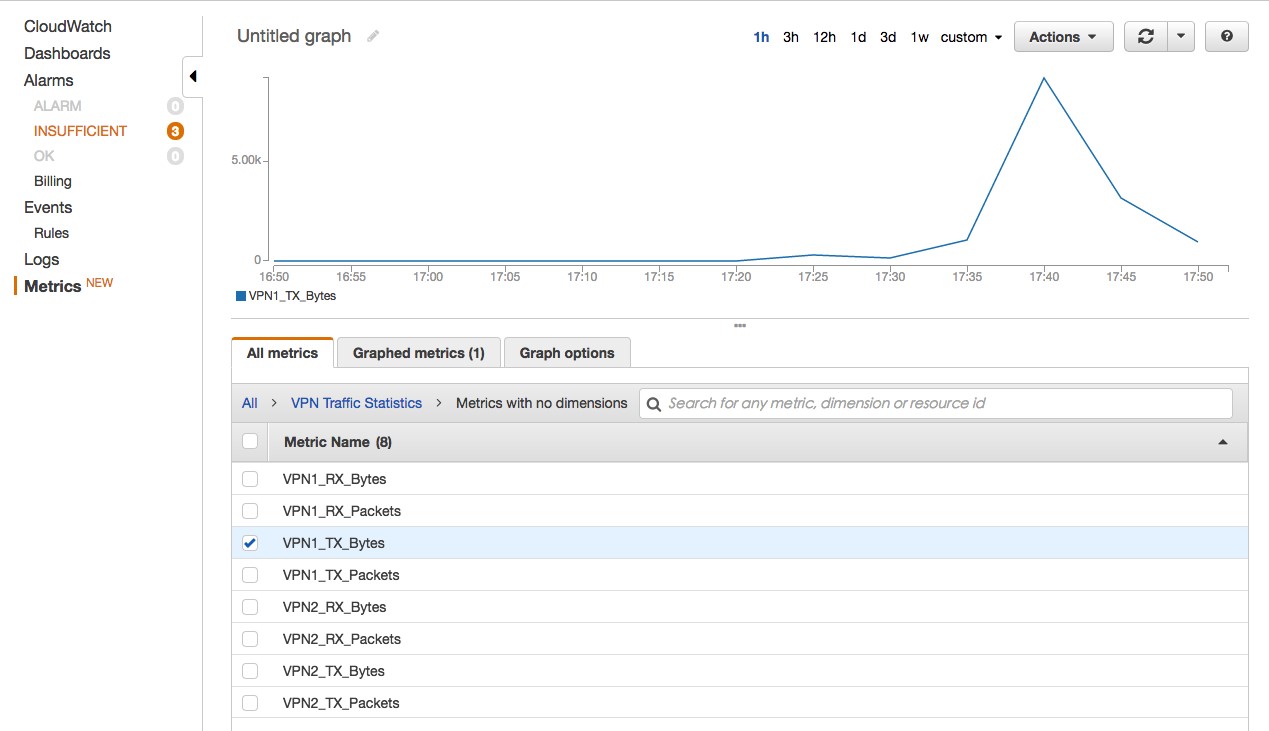Select the 3h time range
This screenshot has width=1269, height=731.
790,37
